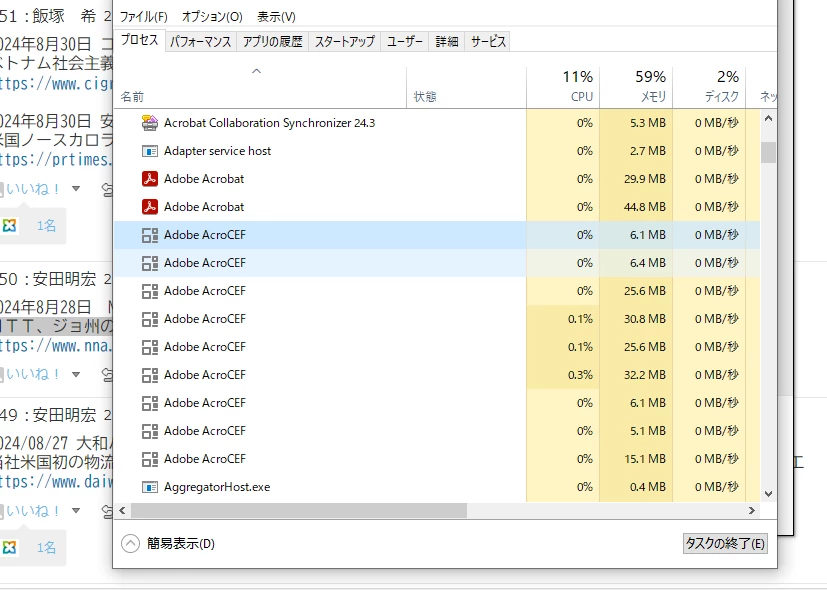
Task: Switch to the パフォーマンス tab
Action: coord(200,42)
